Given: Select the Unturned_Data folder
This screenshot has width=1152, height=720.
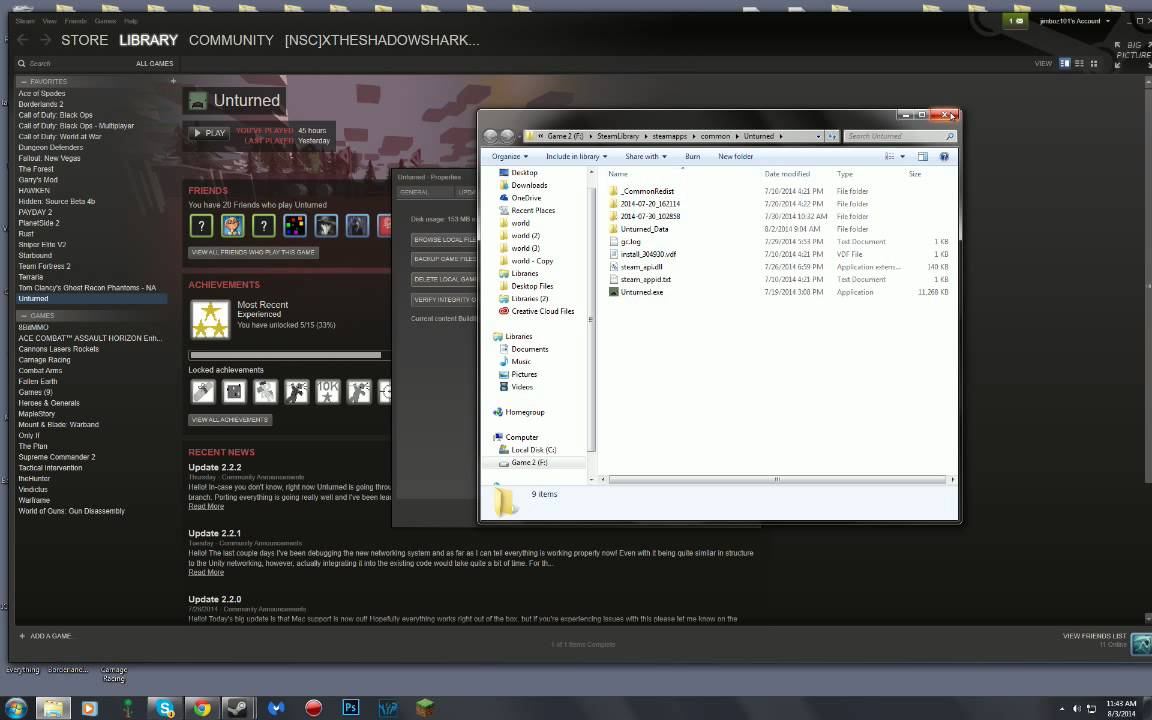Looking at the screenshot, I should coord(638,229).
